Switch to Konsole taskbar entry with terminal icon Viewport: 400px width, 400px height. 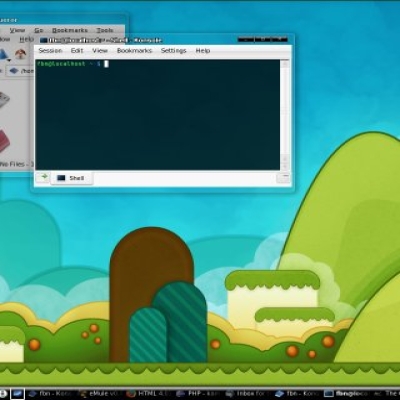click(347, 394)
